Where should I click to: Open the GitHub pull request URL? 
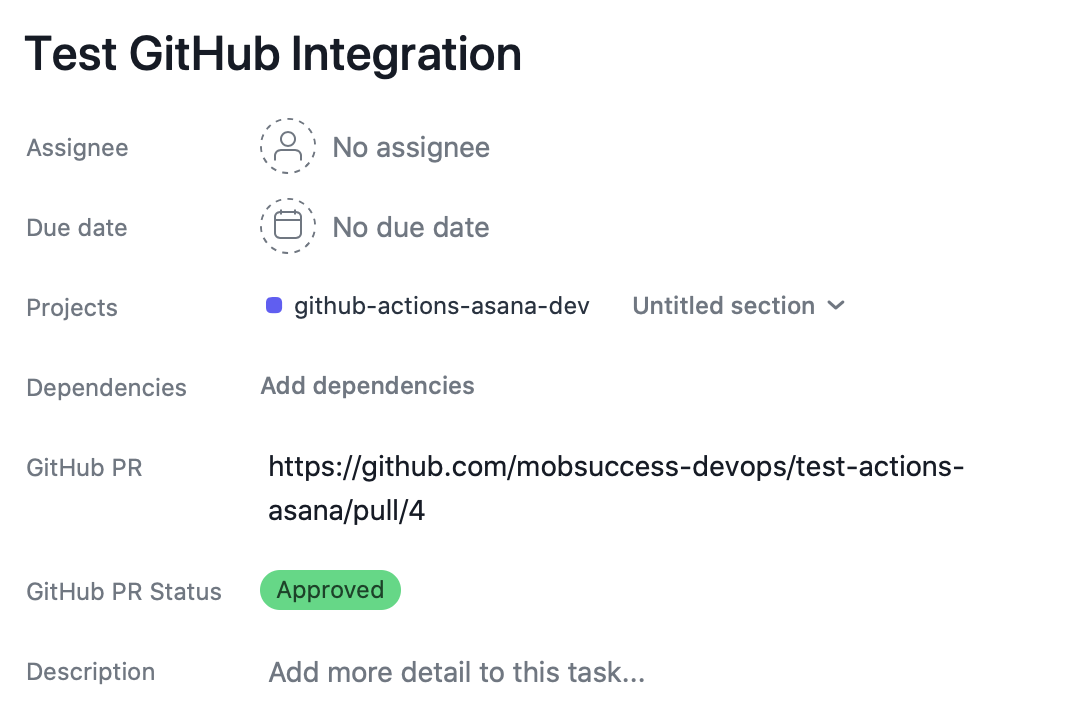coord(616,488)
